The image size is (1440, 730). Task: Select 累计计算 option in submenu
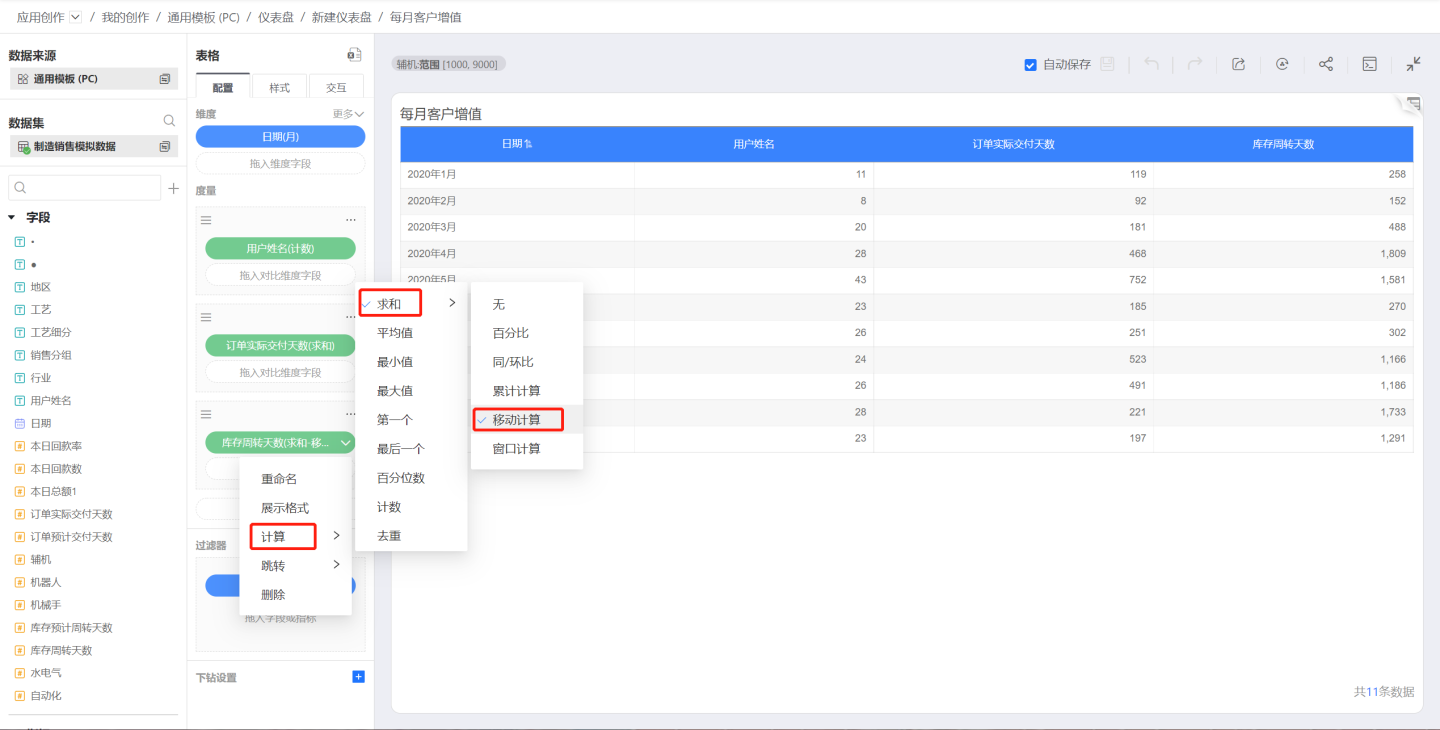click(516, 391)
